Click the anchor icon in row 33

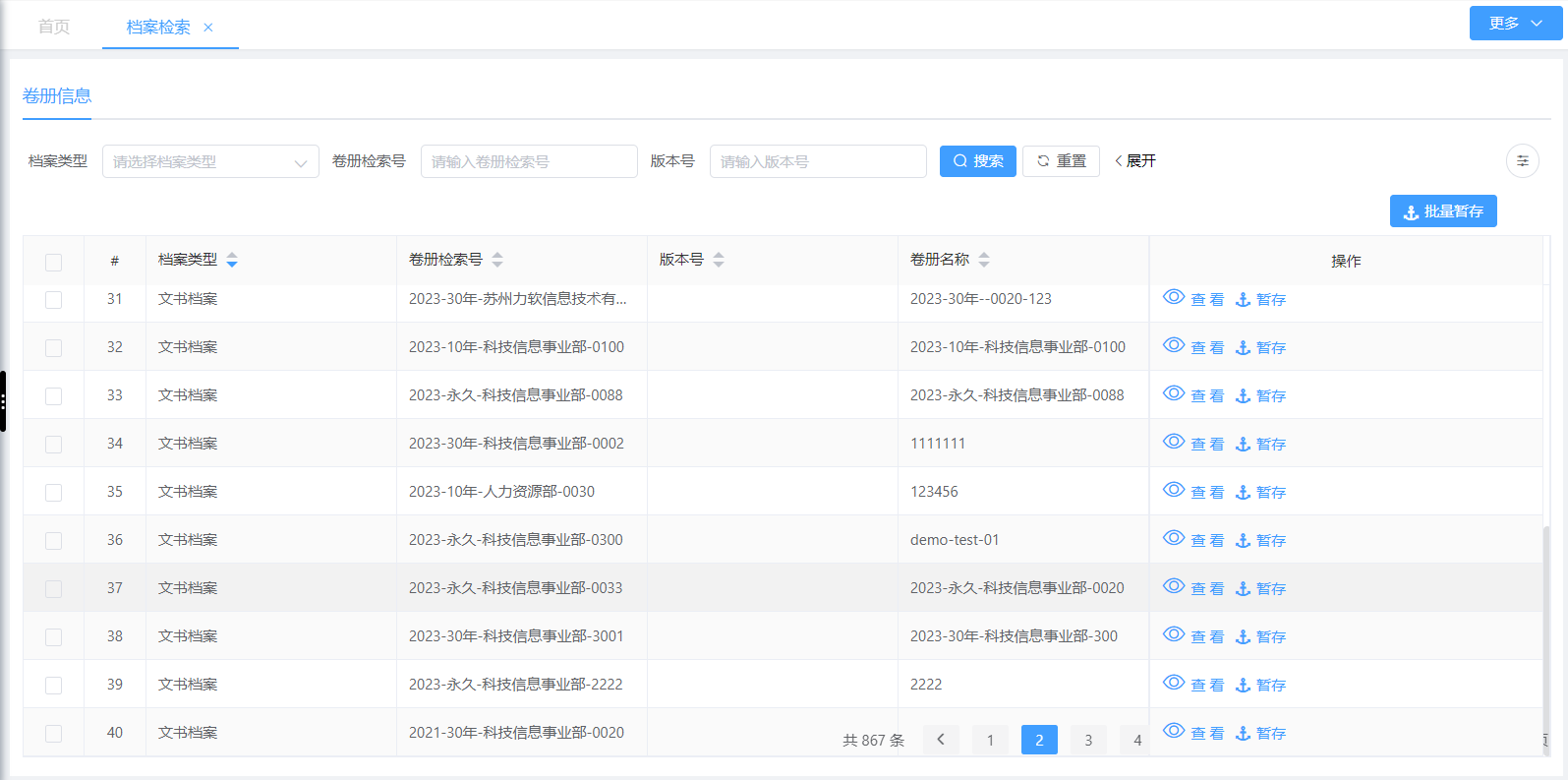(1243, 395)
